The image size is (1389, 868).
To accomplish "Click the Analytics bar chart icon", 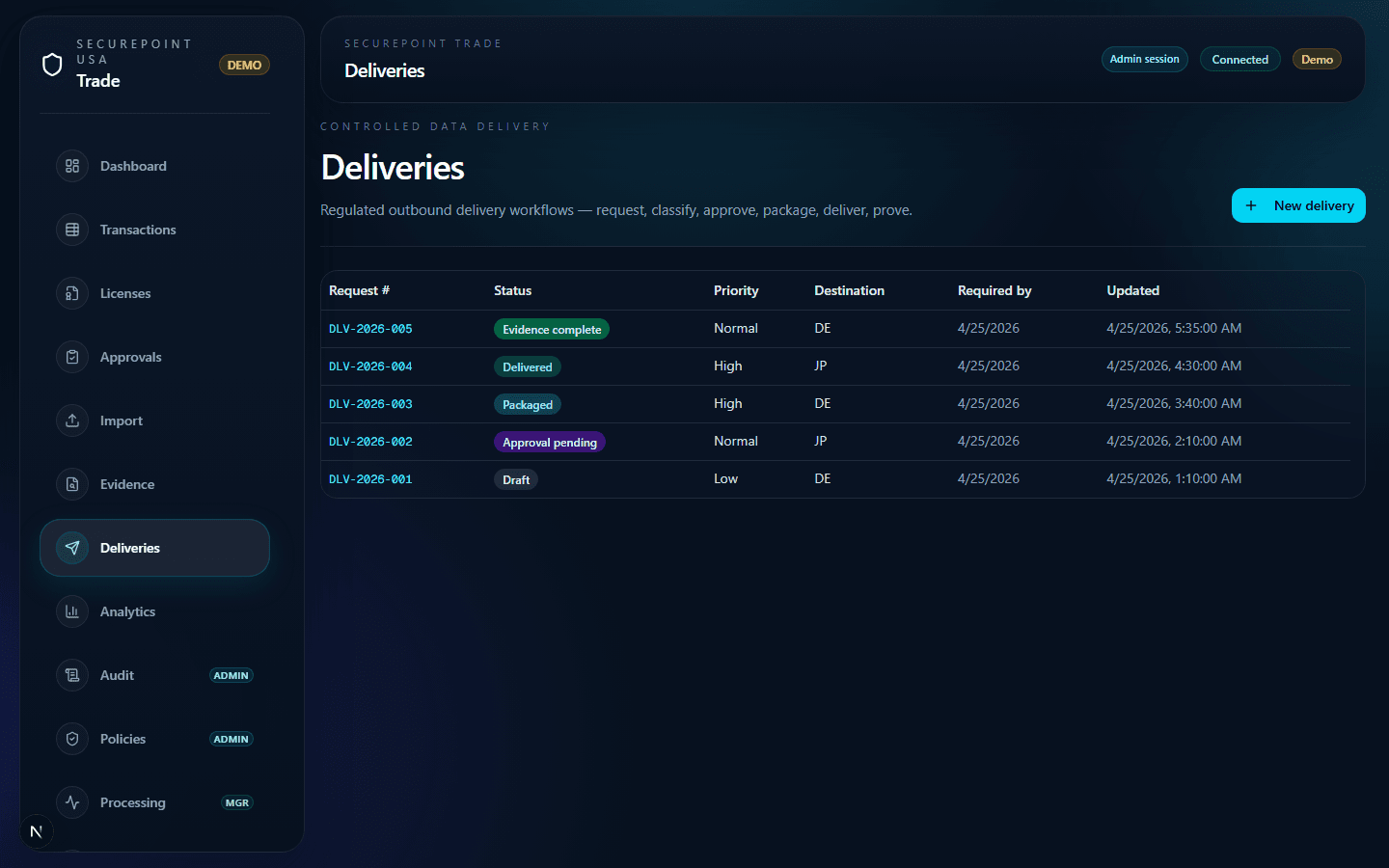I will pos(72,611).
